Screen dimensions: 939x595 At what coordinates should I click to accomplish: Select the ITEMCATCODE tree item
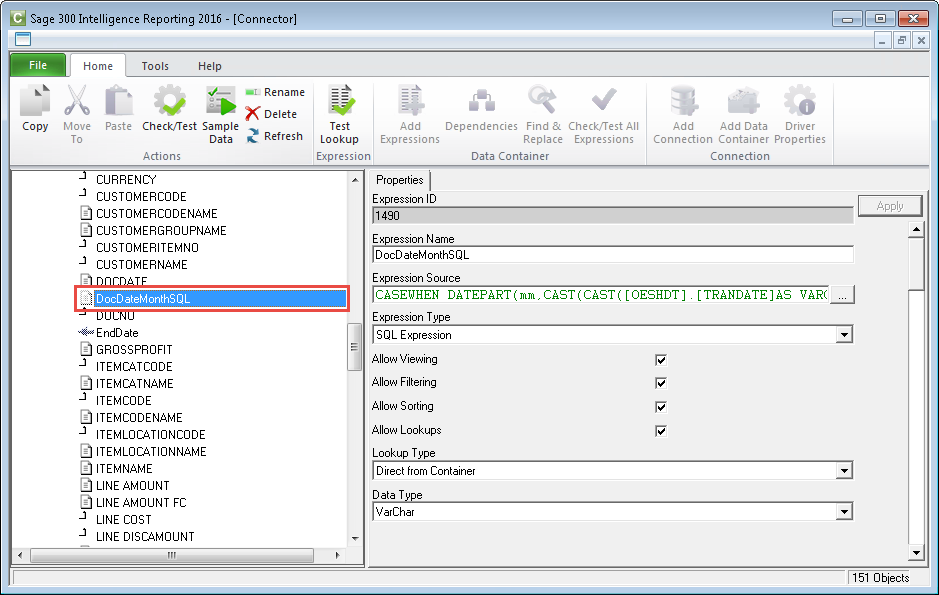pyautogui.click(x=134, y=366)
